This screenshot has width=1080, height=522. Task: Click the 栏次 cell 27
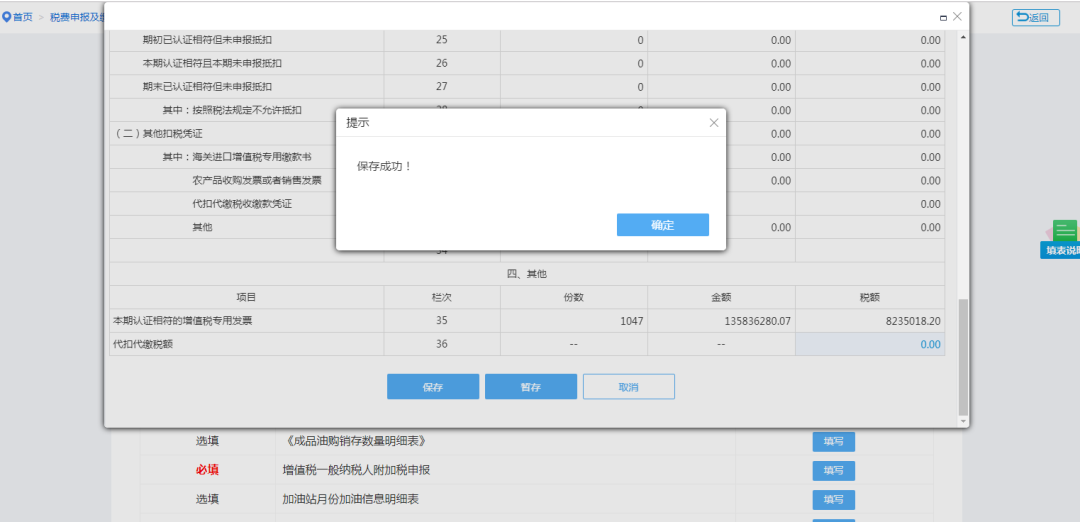[442, 87]
